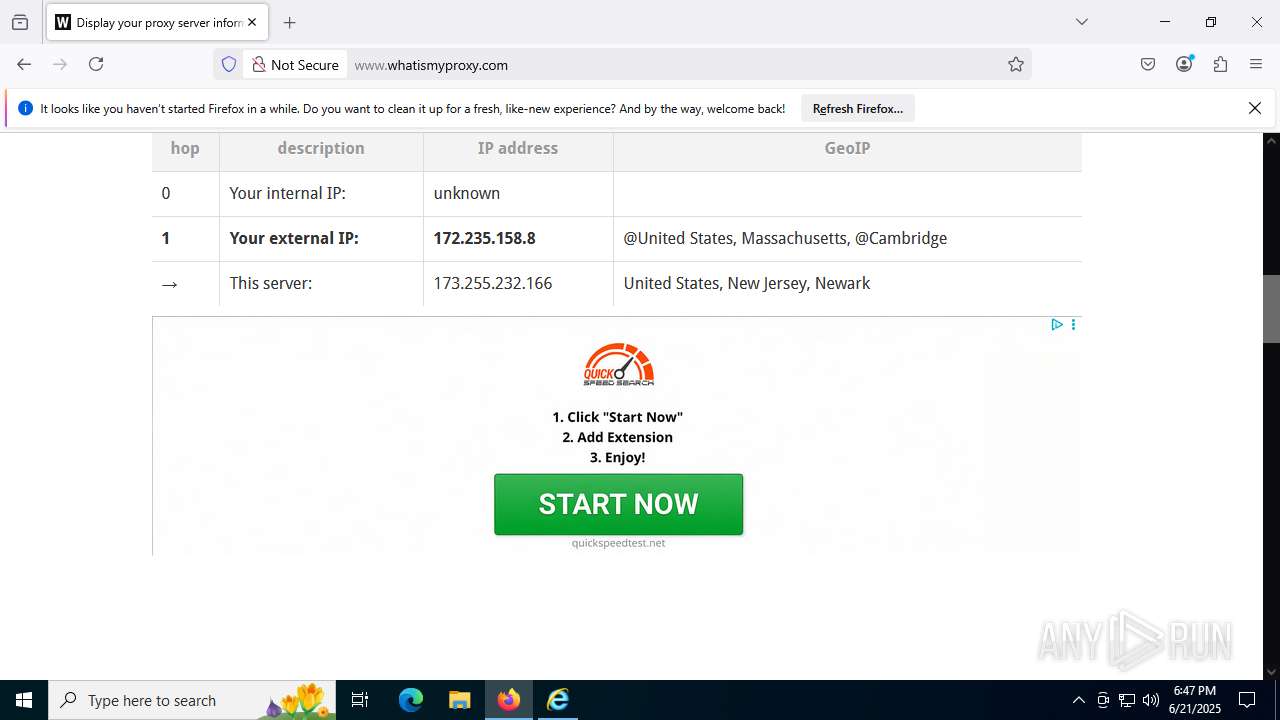Image resolution: width=1280 pixels, height=720 pixels.
Task: Click the 'GeoIP' column header
Action: click(847, 148)
